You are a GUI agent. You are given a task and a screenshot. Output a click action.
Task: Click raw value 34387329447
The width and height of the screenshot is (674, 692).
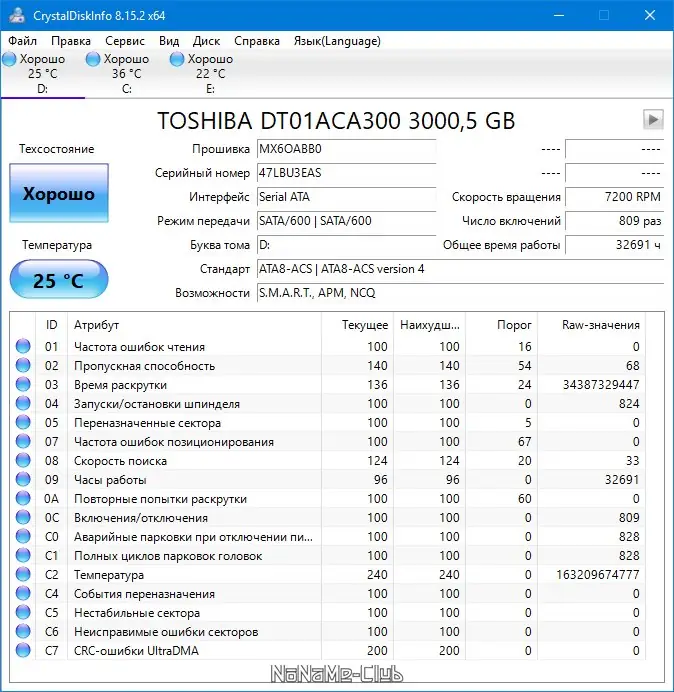pos(601,384)
